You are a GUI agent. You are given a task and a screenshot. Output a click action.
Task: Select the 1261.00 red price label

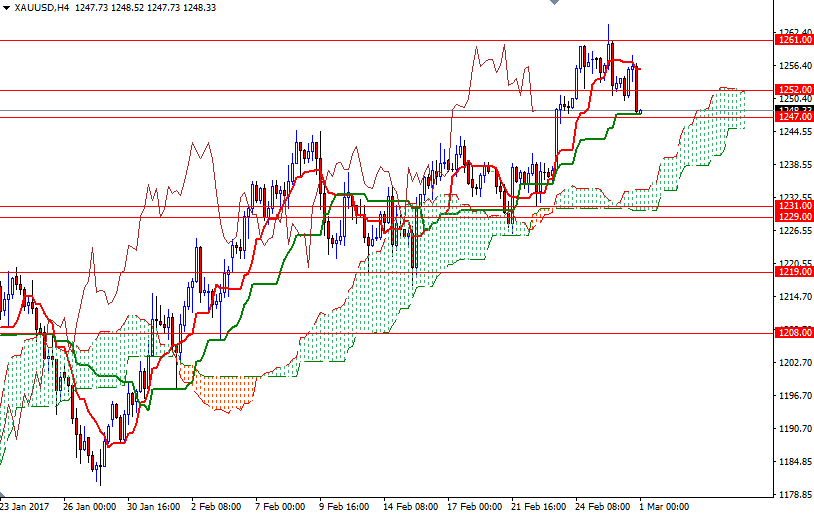click(794, 40)
